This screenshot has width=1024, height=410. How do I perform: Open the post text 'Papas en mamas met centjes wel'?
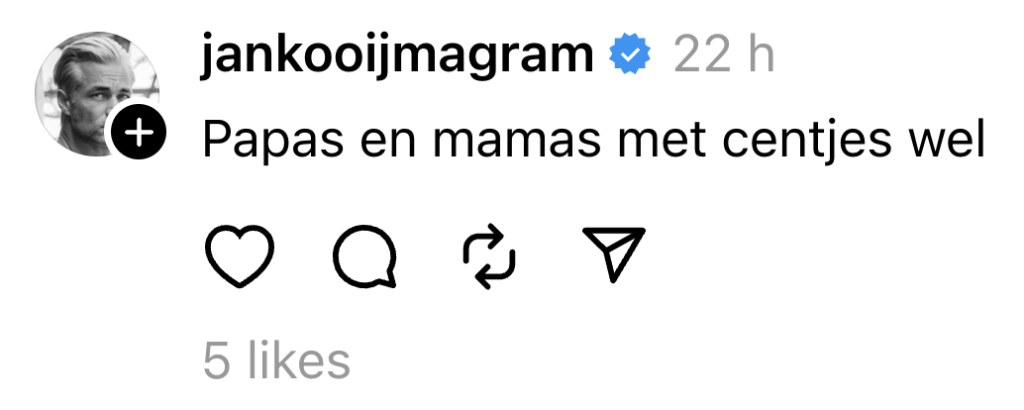(x=594, y=140)
